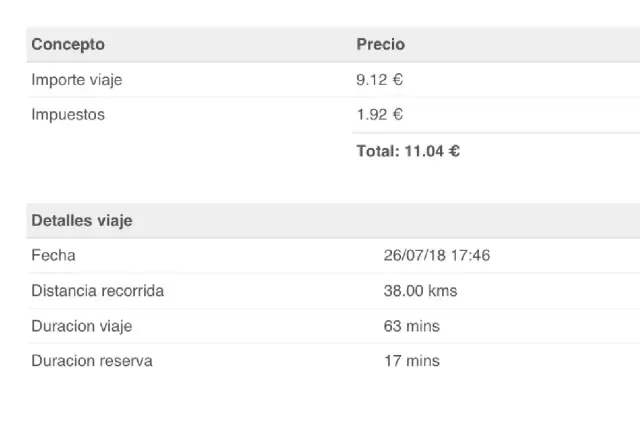Click the 38.00 kms distance value
Viewport: 640px width, 427px height.
click(x=420, y=291)
